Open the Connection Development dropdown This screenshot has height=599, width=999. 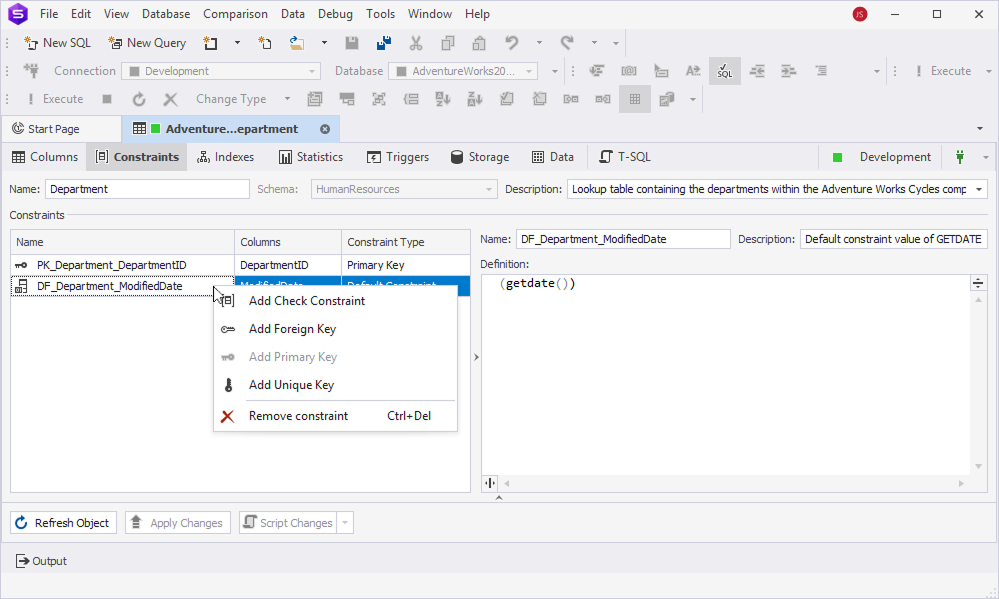point(312,71)
